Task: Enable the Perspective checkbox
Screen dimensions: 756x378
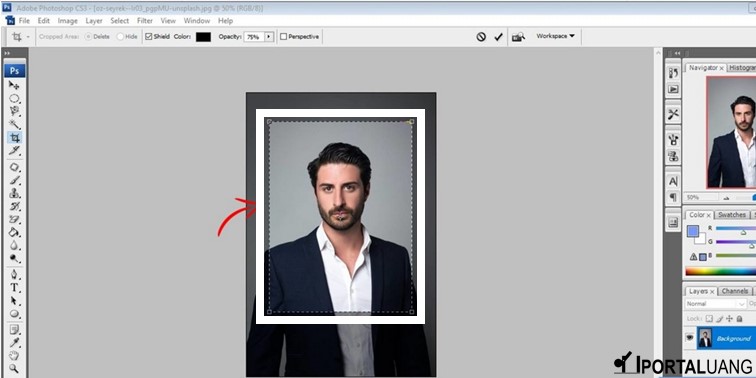Action: tap(284, 37)
